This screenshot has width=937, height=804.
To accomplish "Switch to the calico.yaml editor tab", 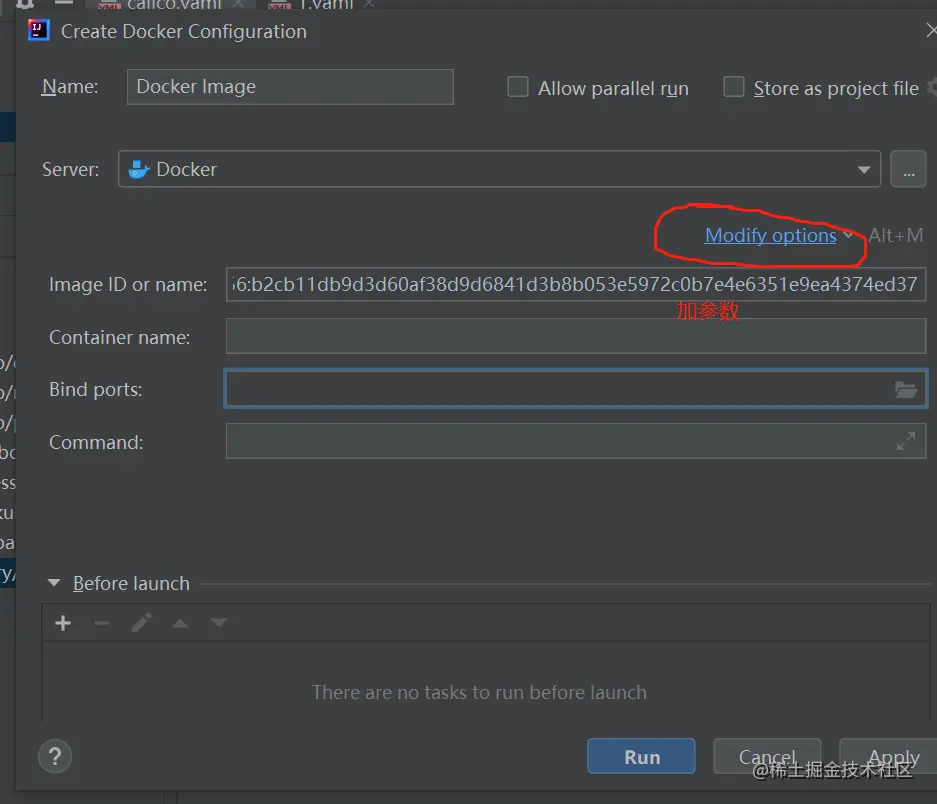I will pyautogui.click(x=173, y=5).
